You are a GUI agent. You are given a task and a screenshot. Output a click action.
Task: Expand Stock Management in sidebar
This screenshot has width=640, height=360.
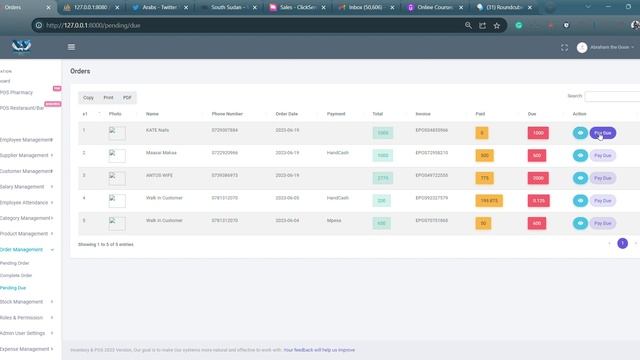(27, 302)
